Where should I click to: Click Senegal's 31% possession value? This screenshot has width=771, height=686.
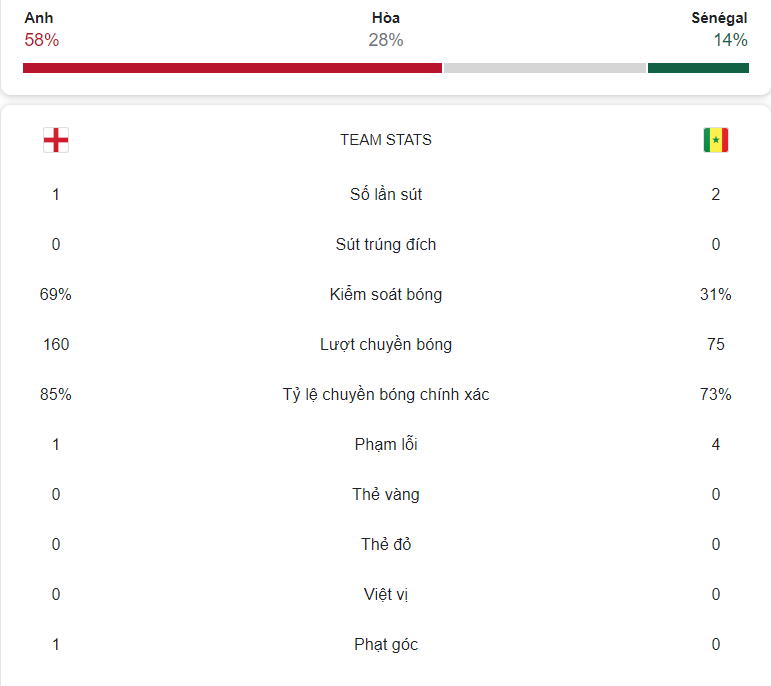click(715, 294)
